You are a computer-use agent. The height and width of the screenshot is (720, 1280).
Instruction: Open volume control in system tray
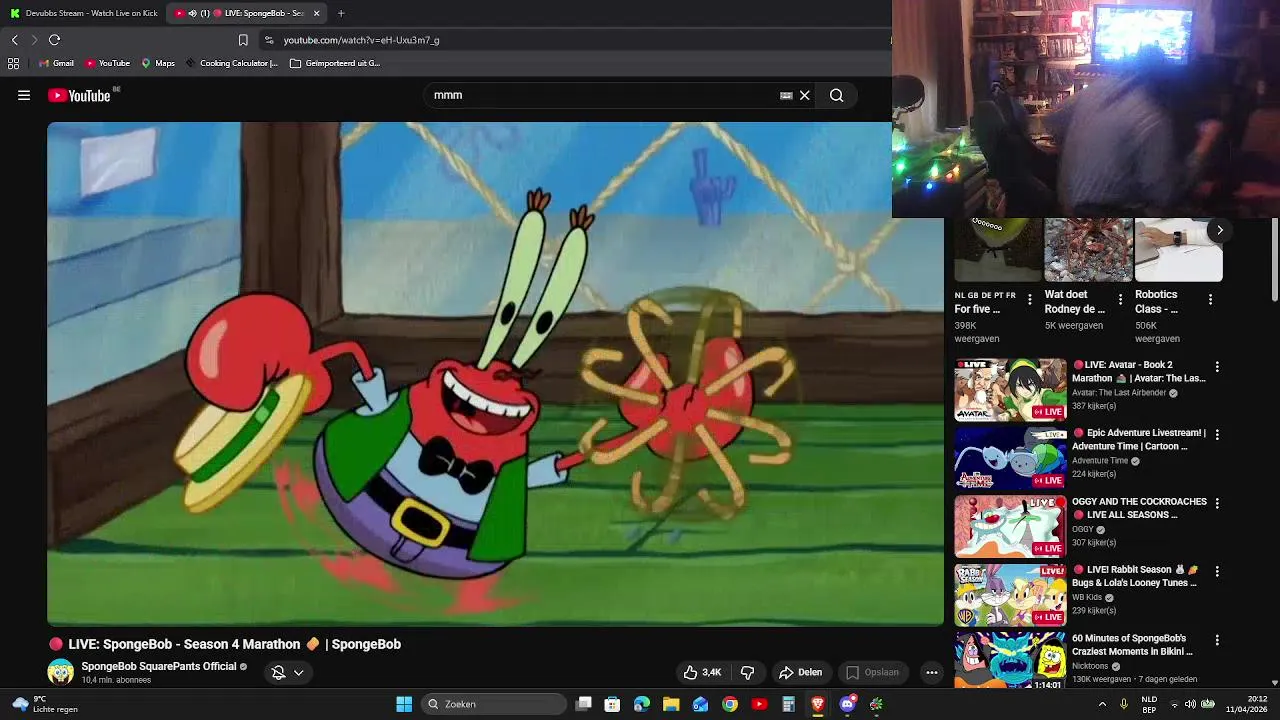[1191, 704]
